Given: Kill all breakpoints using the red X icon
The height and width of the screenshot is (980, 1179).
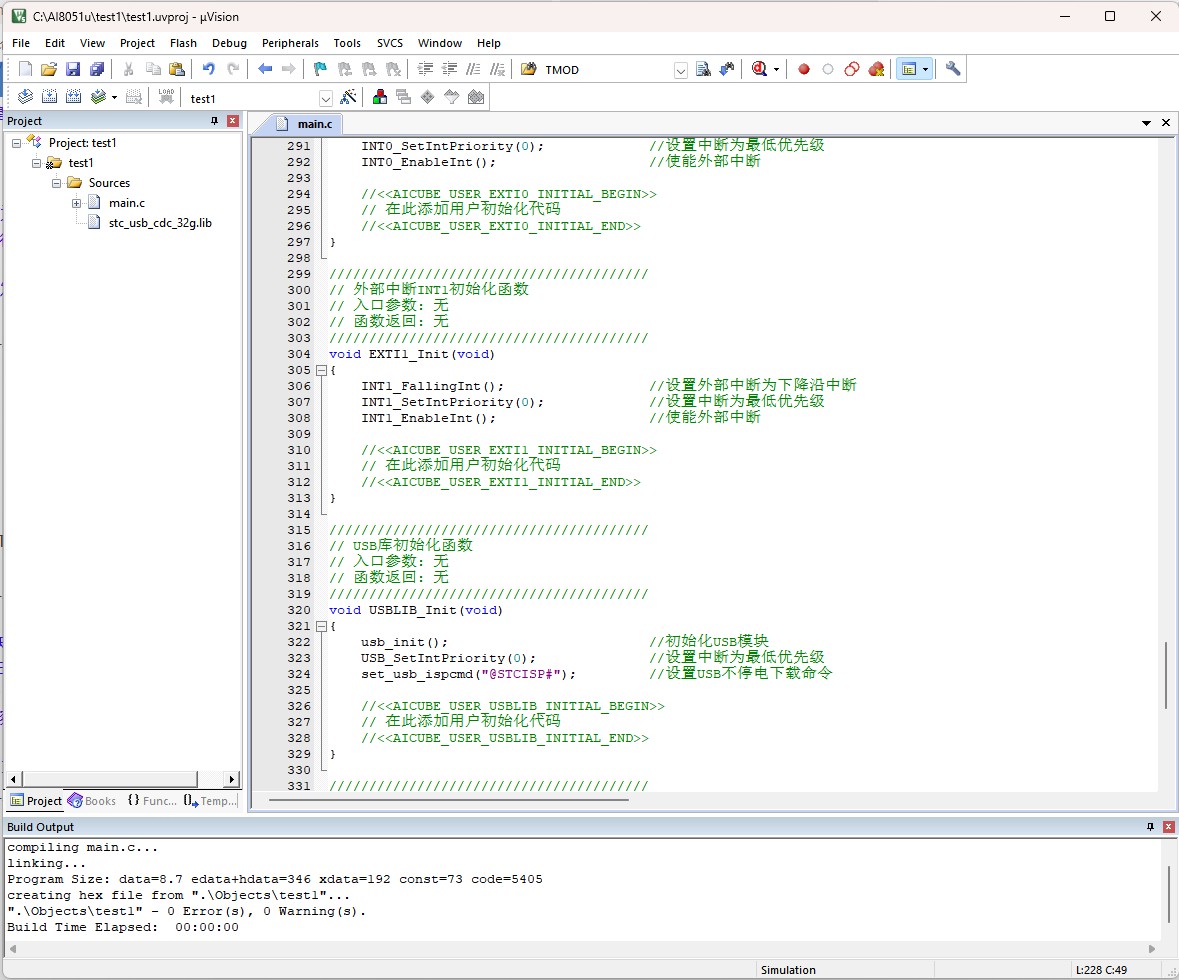Looking at the screenshot, I should tap(876, 69).
